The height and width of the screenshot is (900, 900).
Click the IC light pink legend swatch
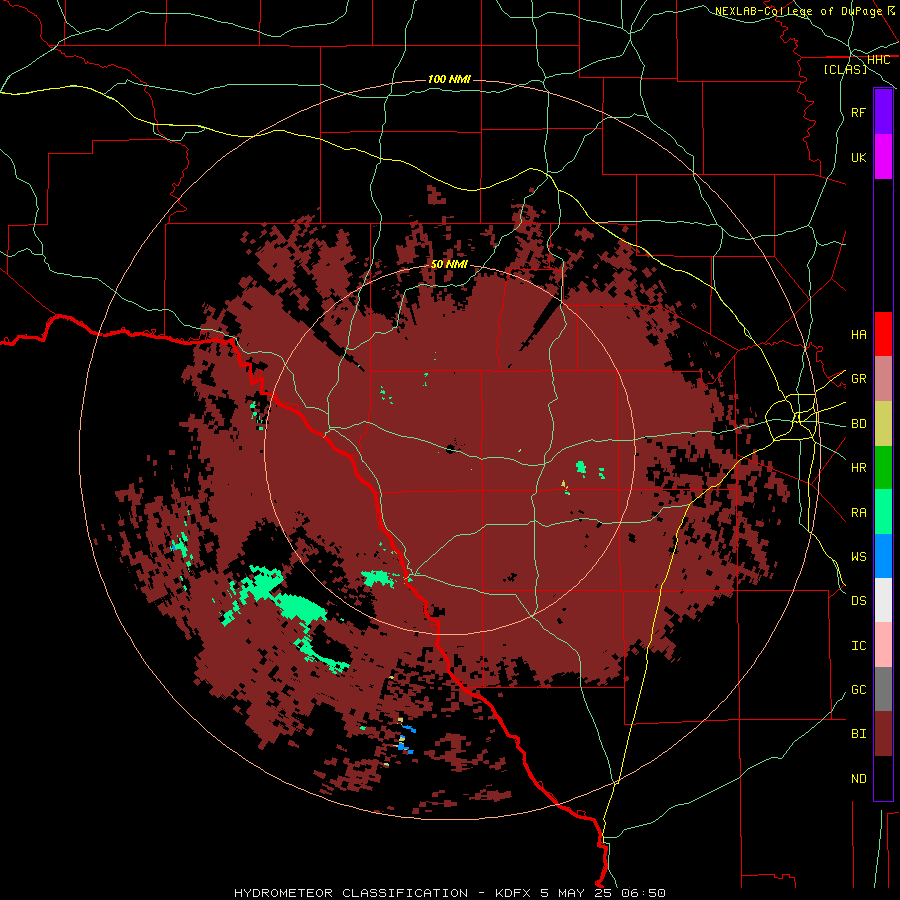(883, 645)
